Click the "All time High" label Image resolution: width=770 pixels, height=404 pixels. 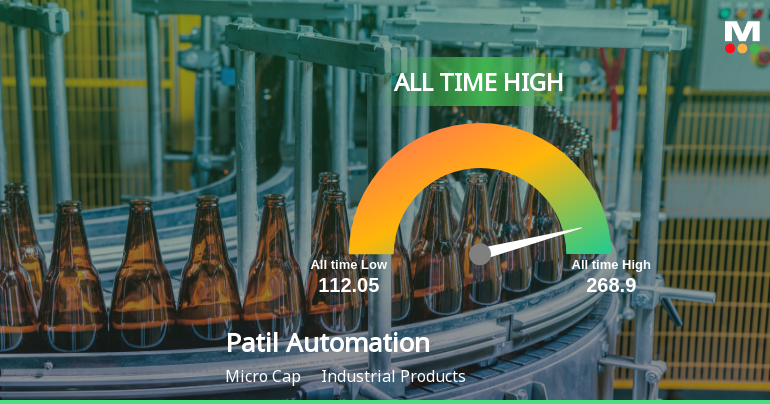tap(611, 265)
